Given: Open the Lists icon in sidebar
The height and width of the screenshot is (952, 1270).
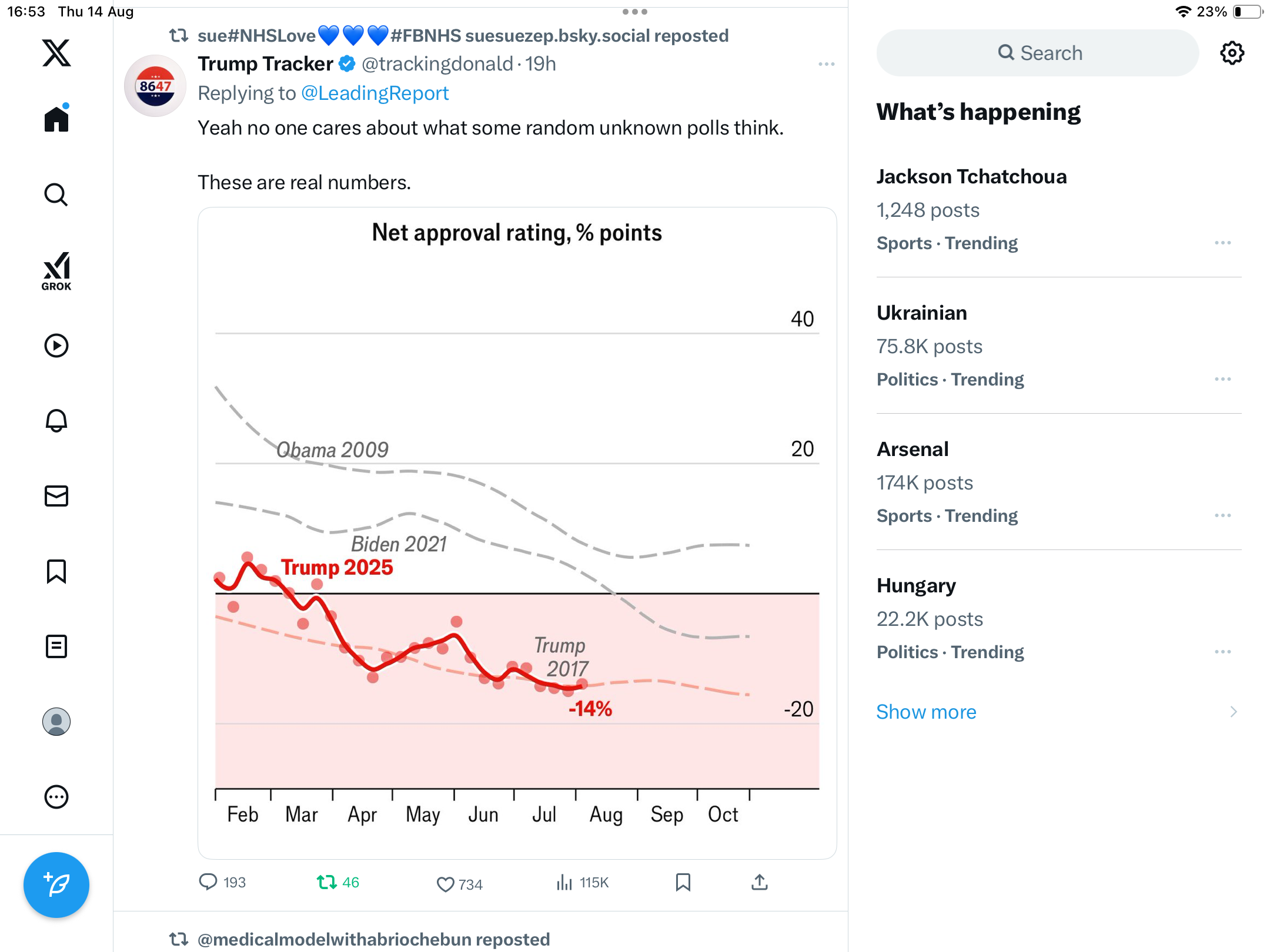Looking at the screenshot, I should pyautogui.click(x=56, y=646).
